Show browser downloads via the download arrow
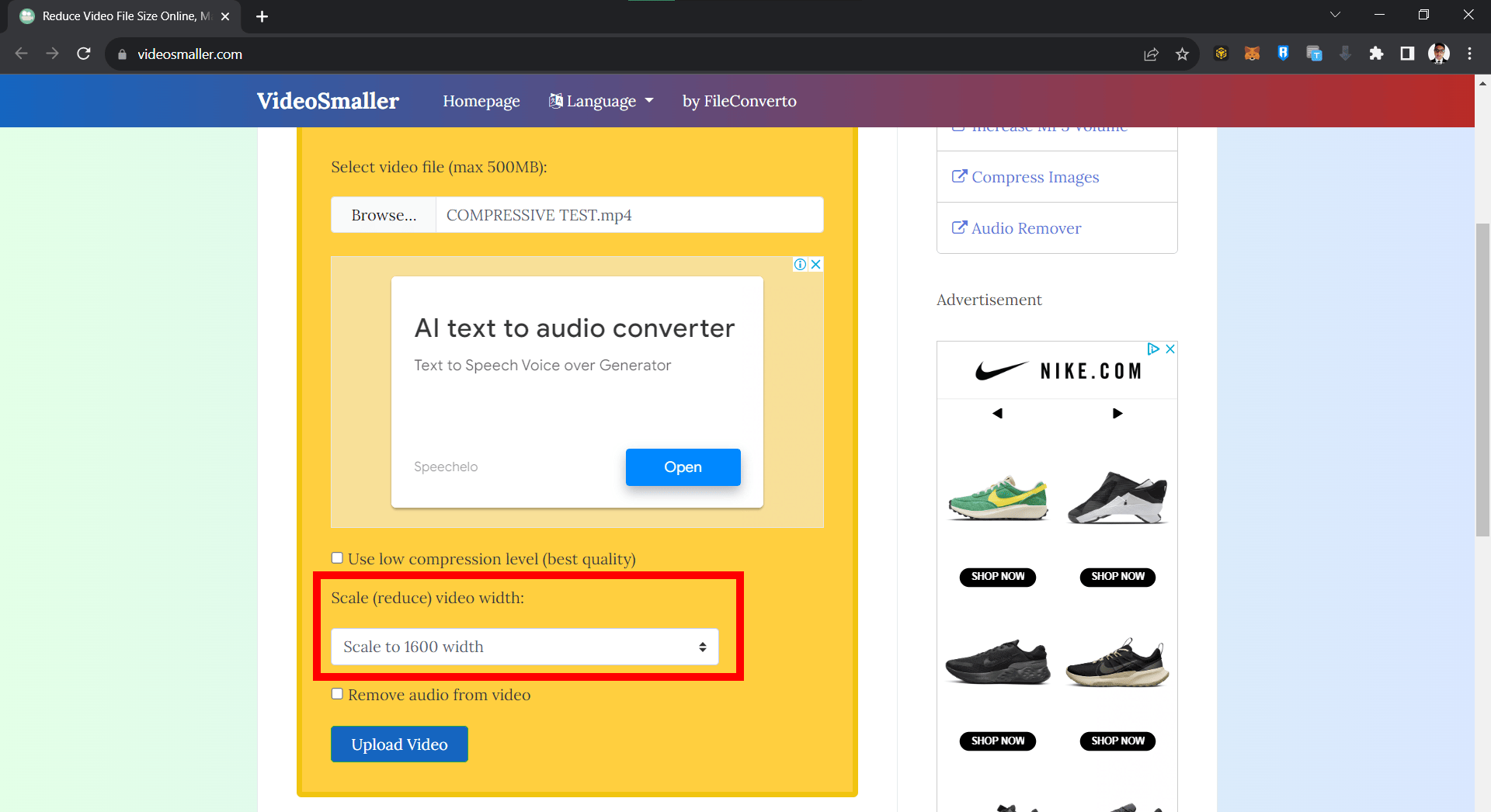This screenshot has height=812, width=1491. pyautogui.click(x=1345, y=54)
